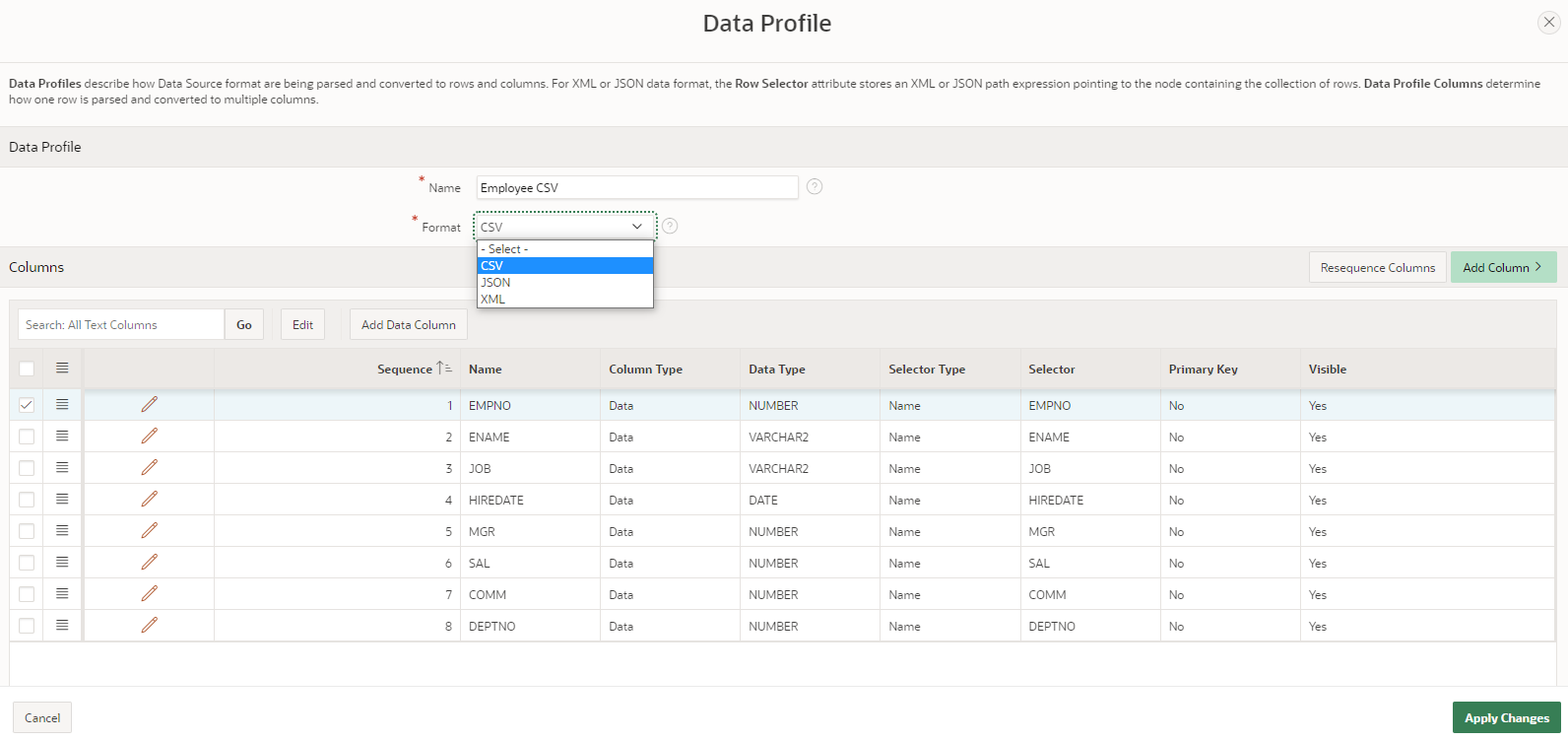Image resolution: width=1568 pixels, height=741 pixels.
Task: Show help for the Format field
Action: click(x=670, y=226)
